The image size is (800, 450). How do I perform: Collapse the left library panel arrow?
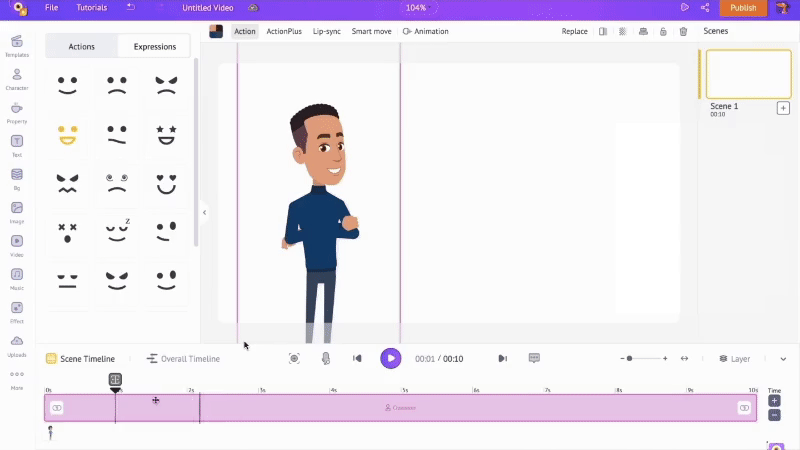pos(204,212)
